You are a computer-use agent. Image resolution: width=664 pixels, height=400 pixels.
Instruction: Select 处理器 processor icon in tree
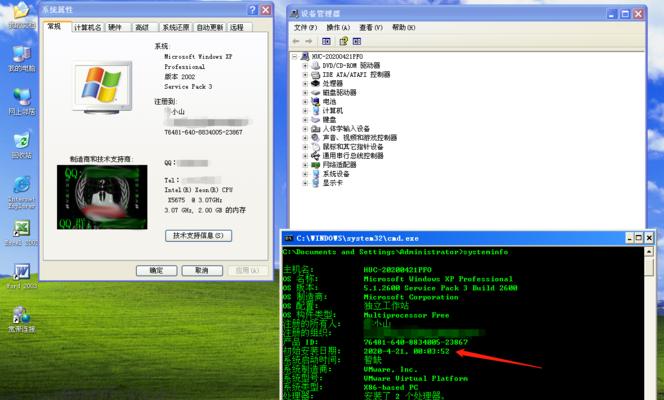coord(315,83)
